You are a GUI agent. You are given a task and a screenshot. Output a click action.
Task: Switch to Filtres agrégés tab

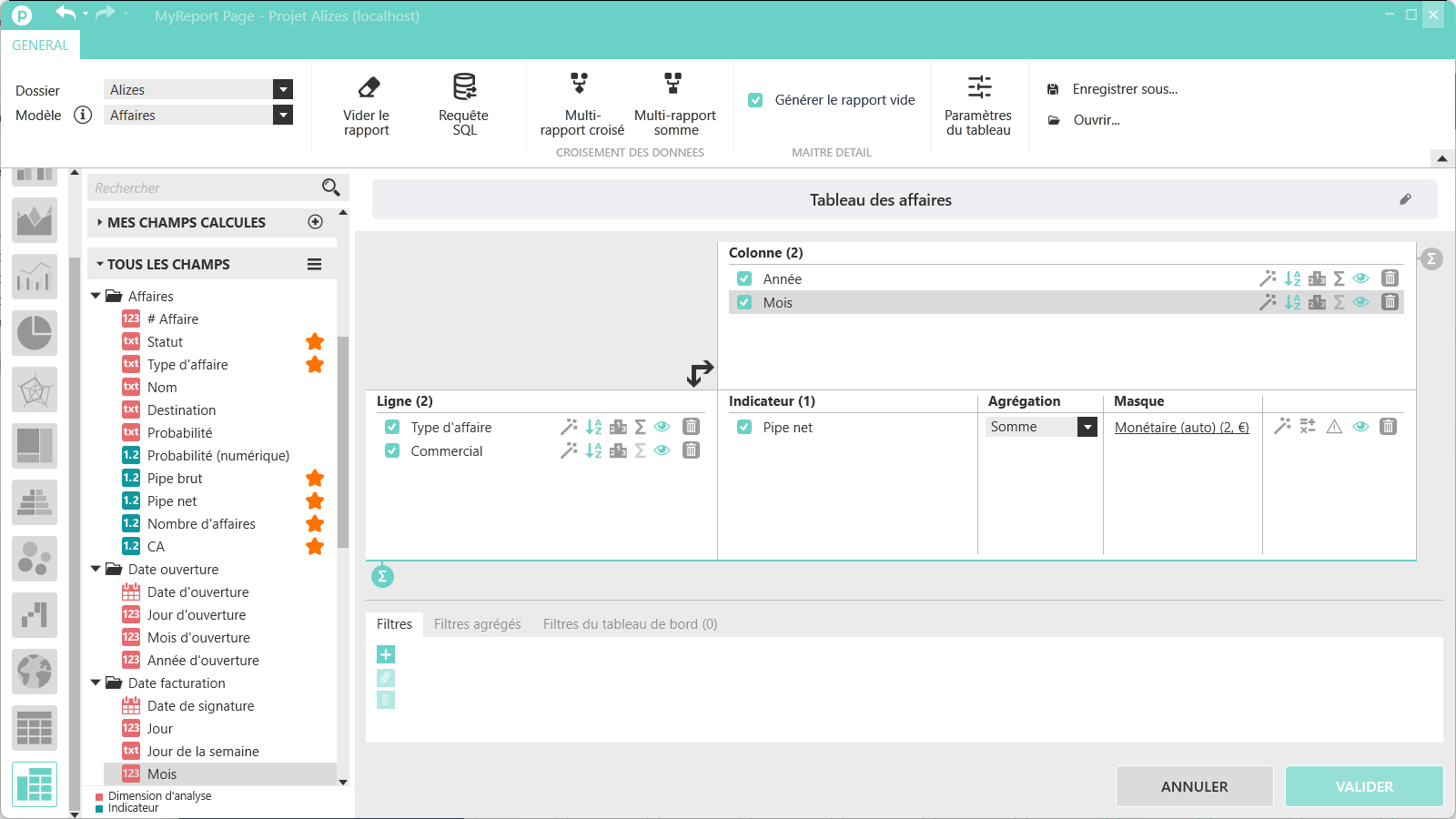pyautogui.click(x=477, y=624)
